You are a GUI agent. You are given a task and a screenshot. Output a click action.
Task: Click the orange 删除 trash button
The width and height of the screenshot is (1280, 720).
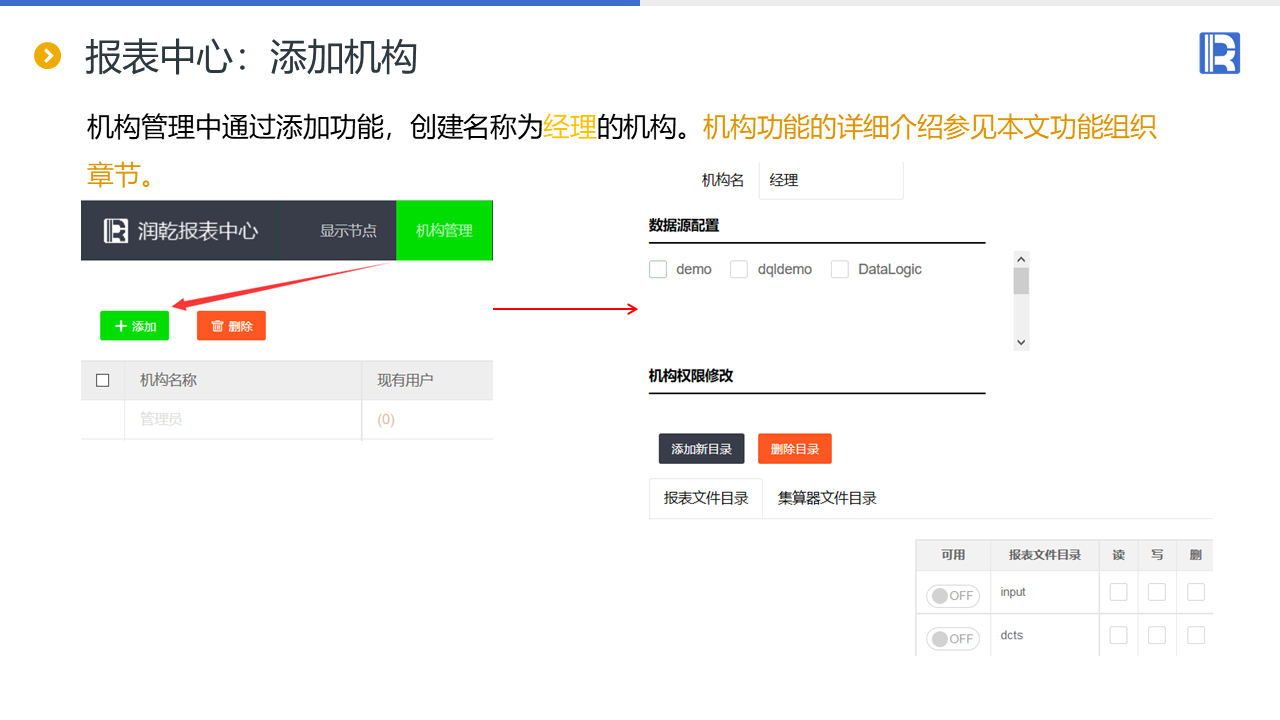pos(231,326)
